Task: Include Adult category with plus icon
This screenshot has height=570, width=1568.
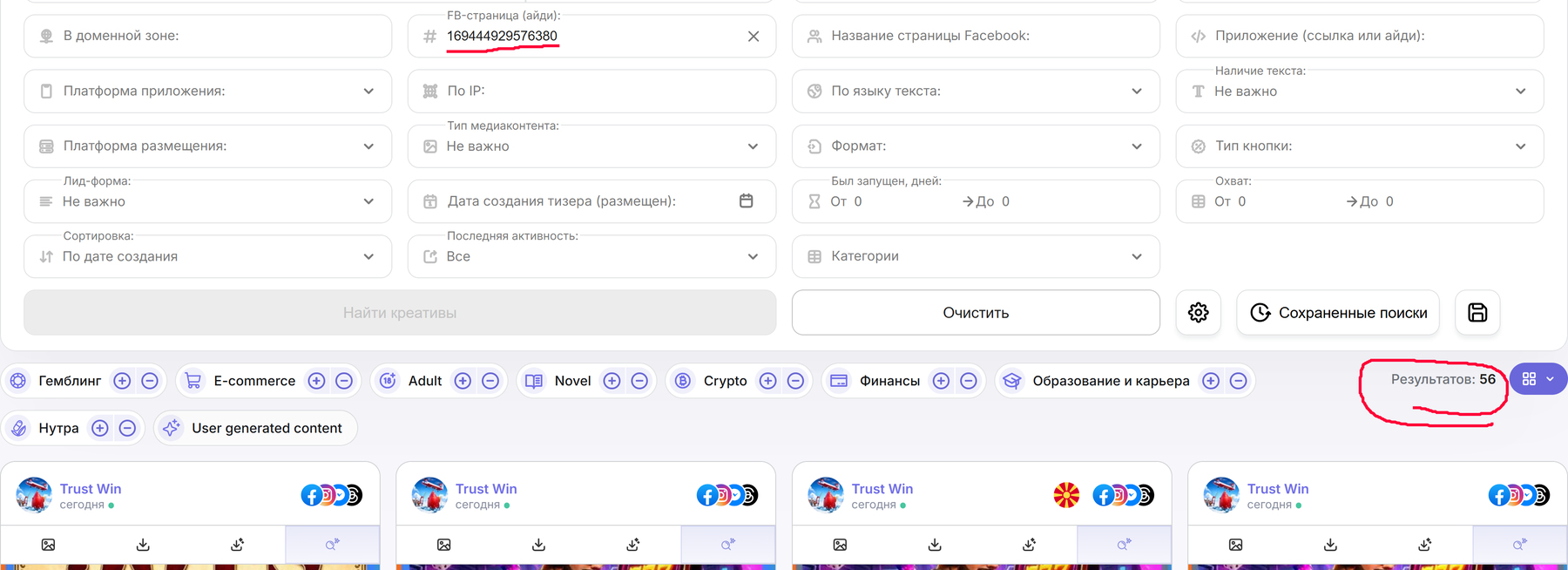Action: click(x=463, y=381)
